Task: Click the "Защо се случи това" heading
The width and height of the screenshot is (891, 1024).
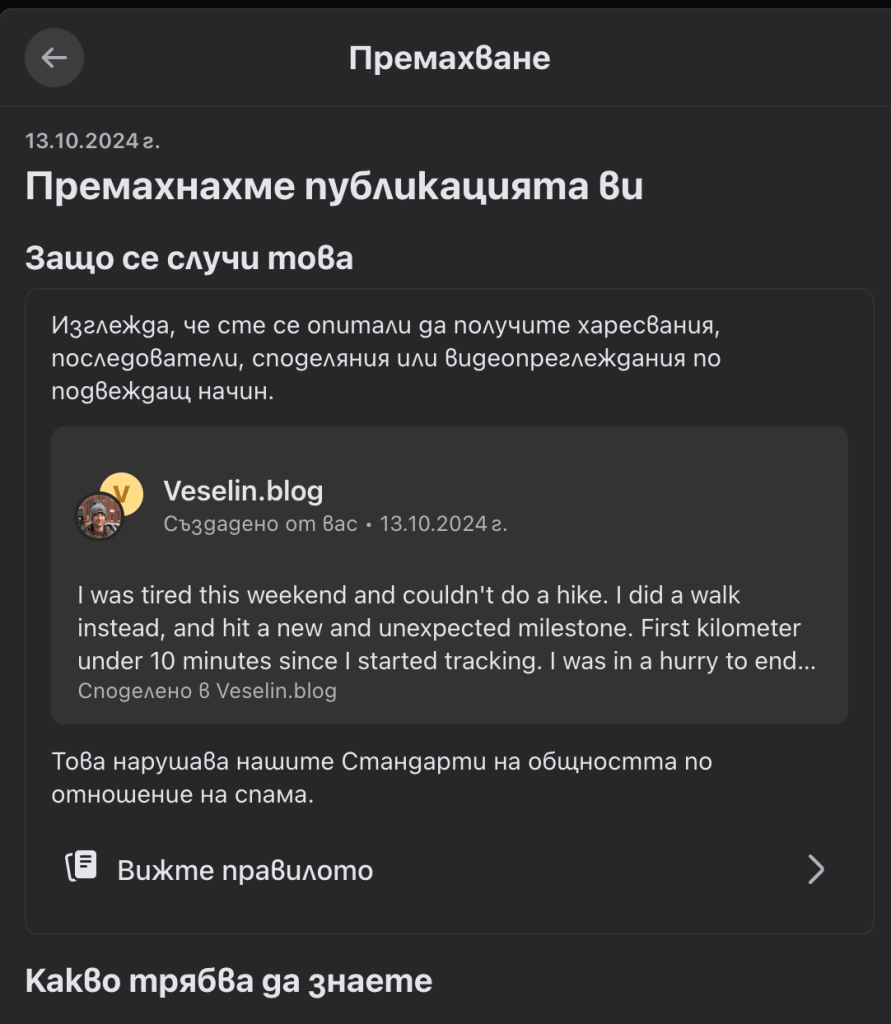Action: click(189, 258)
